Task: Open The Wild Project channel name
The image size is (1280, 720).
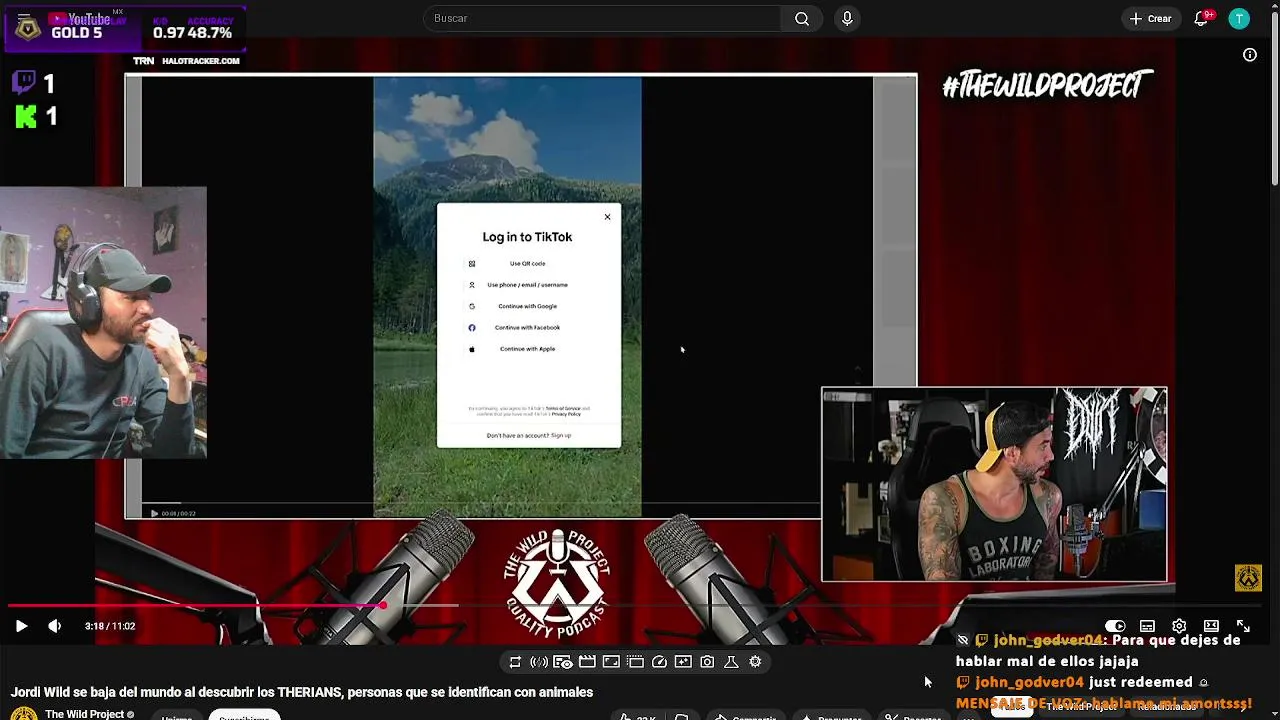Action: (85, 714)
